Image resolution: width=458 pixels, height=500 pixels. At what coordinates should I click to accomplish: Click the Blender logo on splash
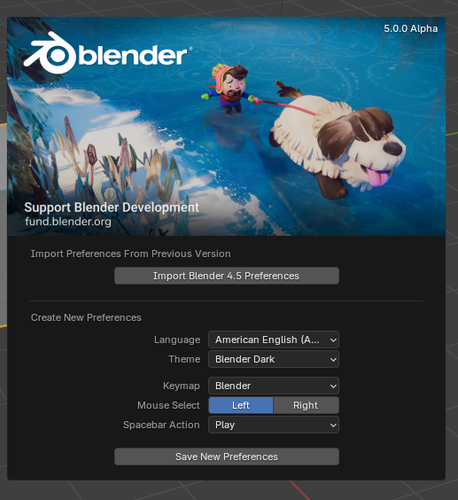(x=107, y=53)
